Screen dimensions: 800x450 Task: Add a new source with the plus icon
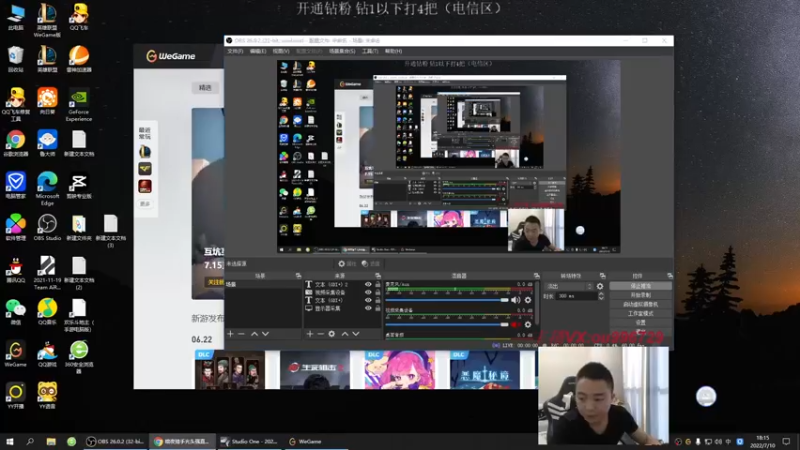[x=310, y=334]
